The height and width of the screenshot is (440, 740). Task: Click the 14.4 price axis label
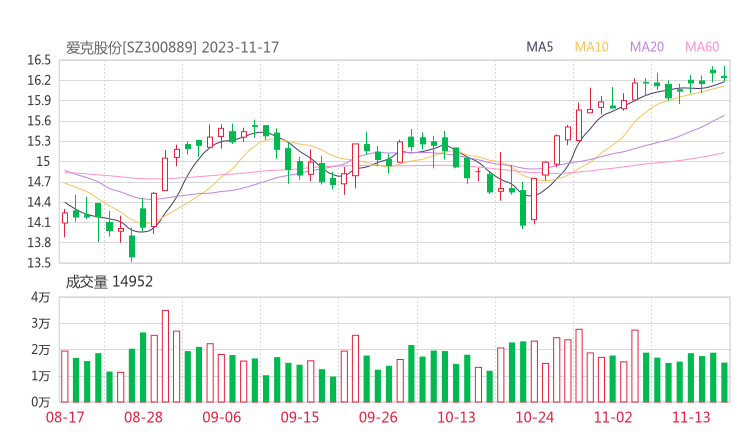39,202
